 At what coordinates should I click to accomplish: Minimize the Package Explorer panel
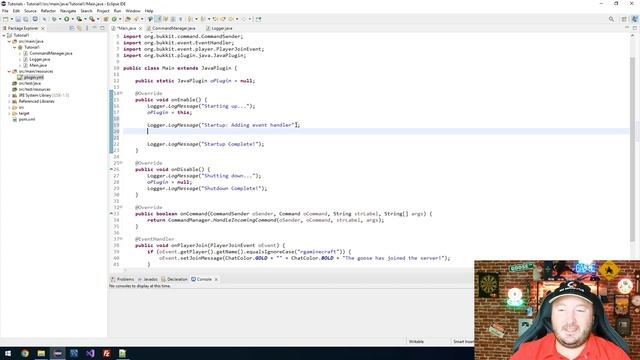click(95, 28)
